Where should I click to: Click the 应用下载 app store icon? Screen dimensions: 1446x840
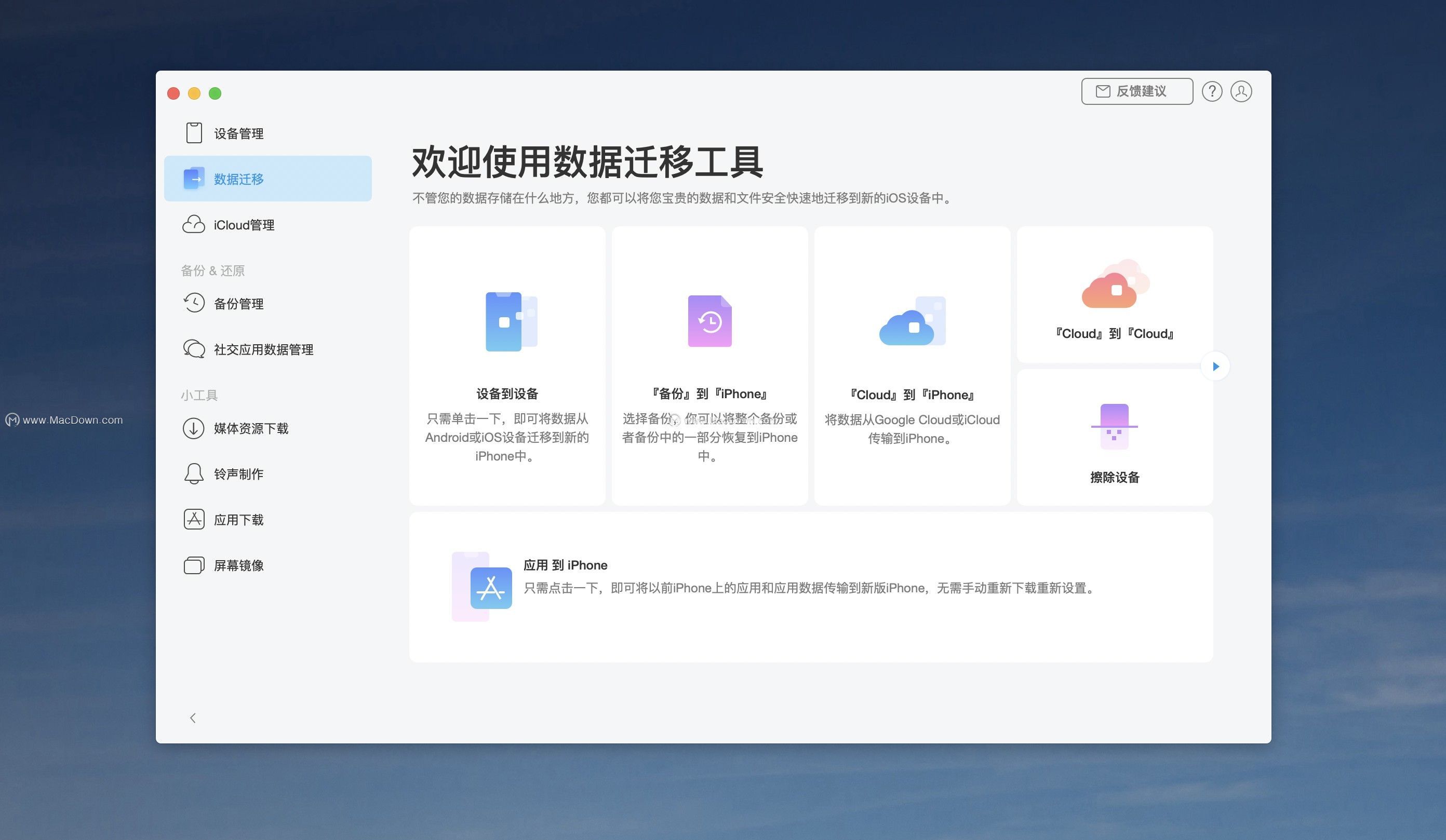point(194,520)
